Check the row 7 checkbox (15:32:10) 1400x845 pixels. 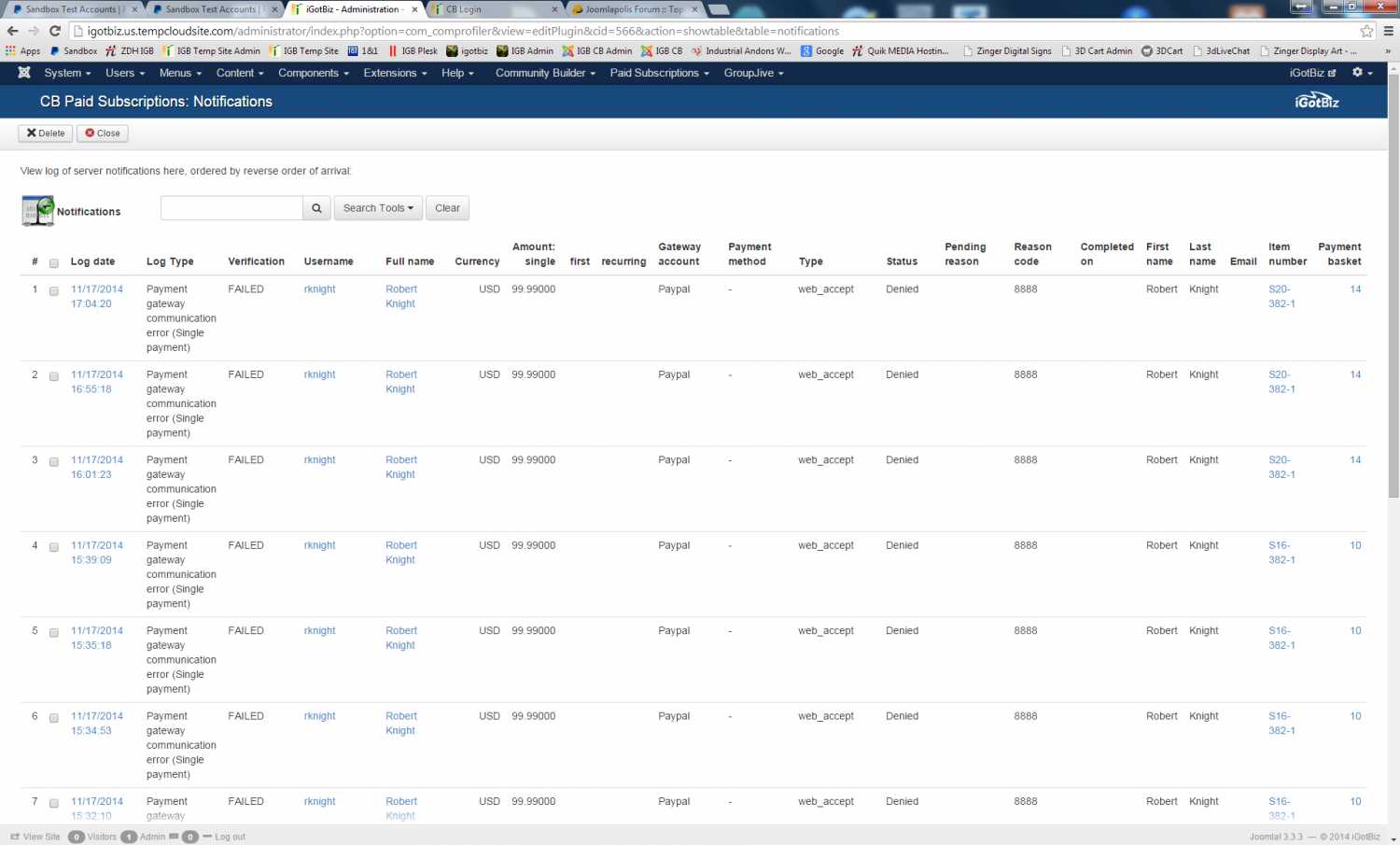coord(54,803)
